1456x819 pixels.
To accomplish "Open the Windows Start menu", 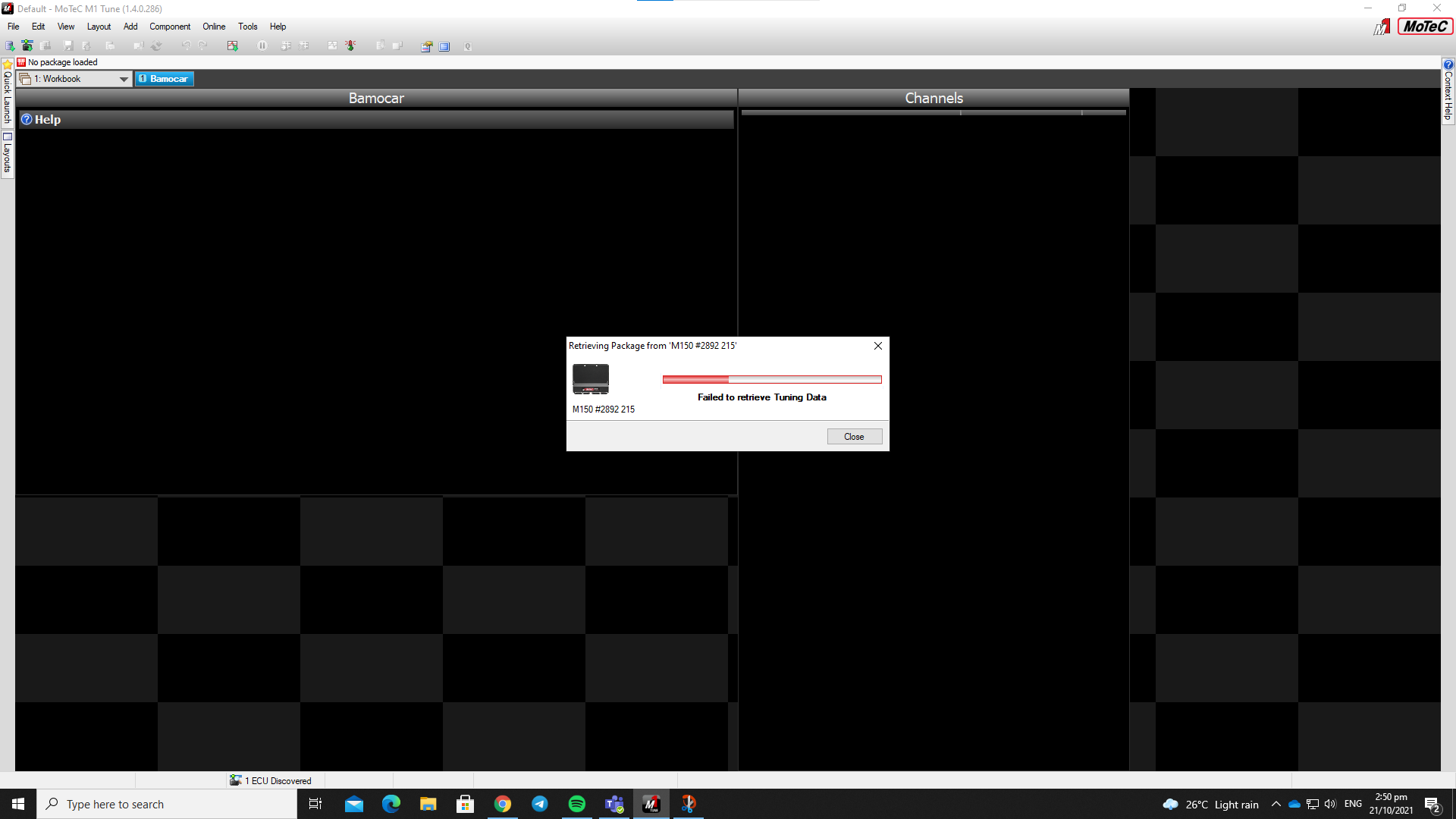I will click(18, 804).
